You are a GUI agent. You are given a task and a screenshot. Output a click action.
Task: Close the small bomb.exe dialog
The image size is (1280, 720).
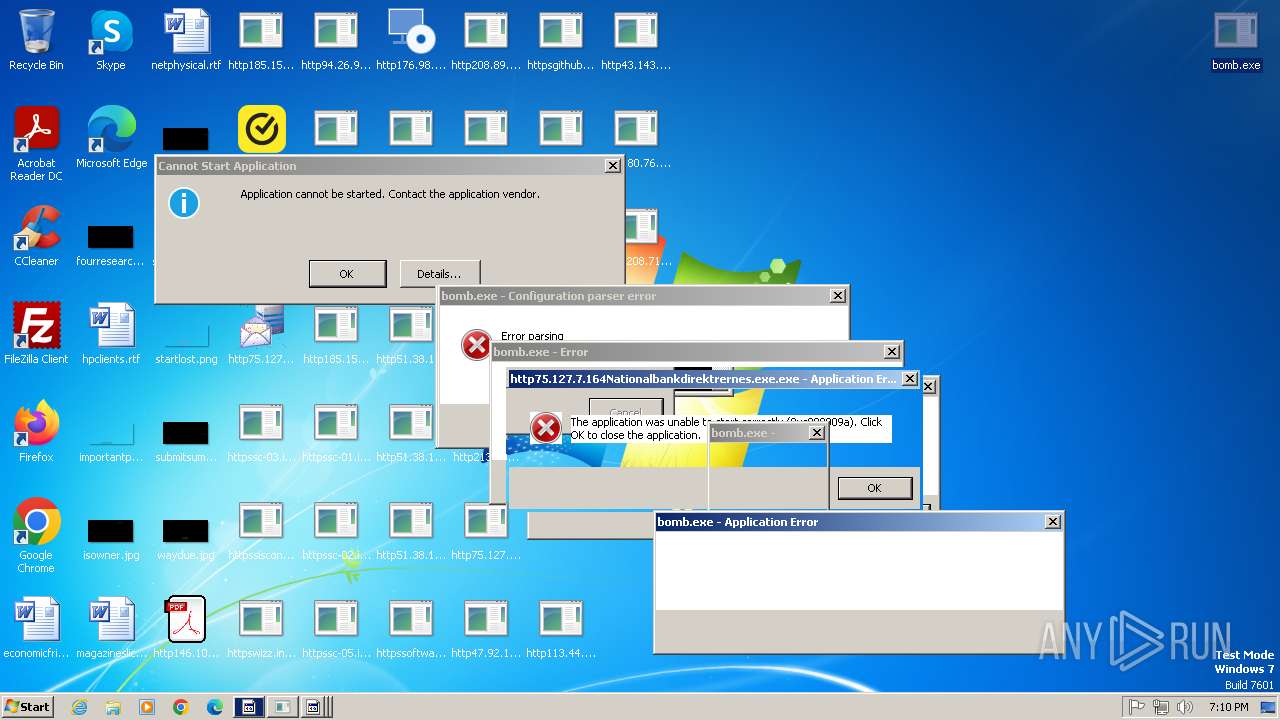pos(816,433)
